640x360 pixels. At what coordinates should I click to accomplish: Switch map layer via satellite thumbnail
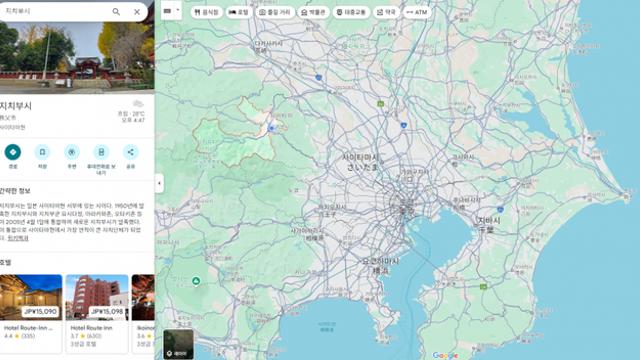178,344
